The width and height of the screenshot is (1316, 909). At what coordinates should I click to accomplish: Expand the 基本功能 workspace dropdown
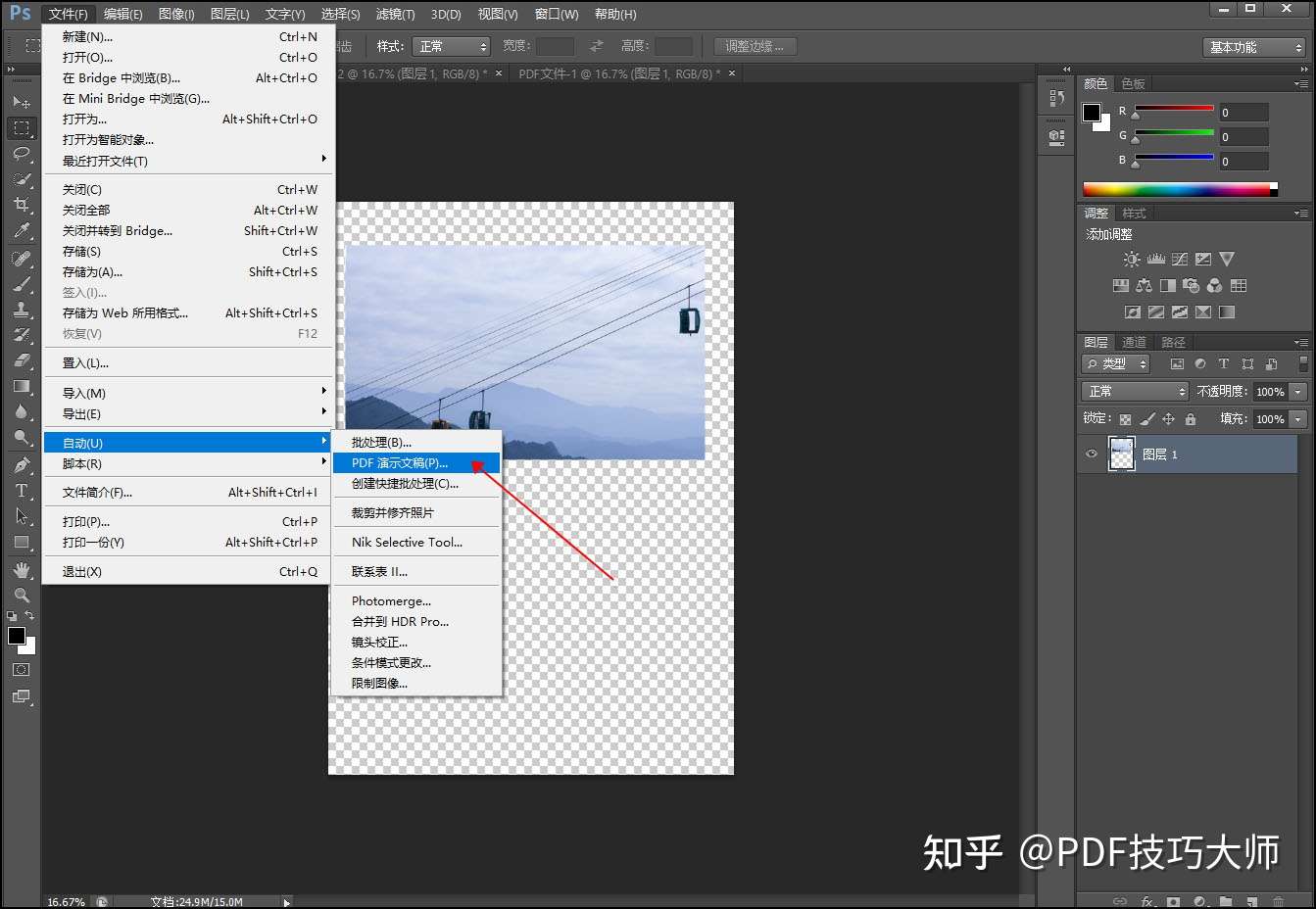coord(1254,47)
